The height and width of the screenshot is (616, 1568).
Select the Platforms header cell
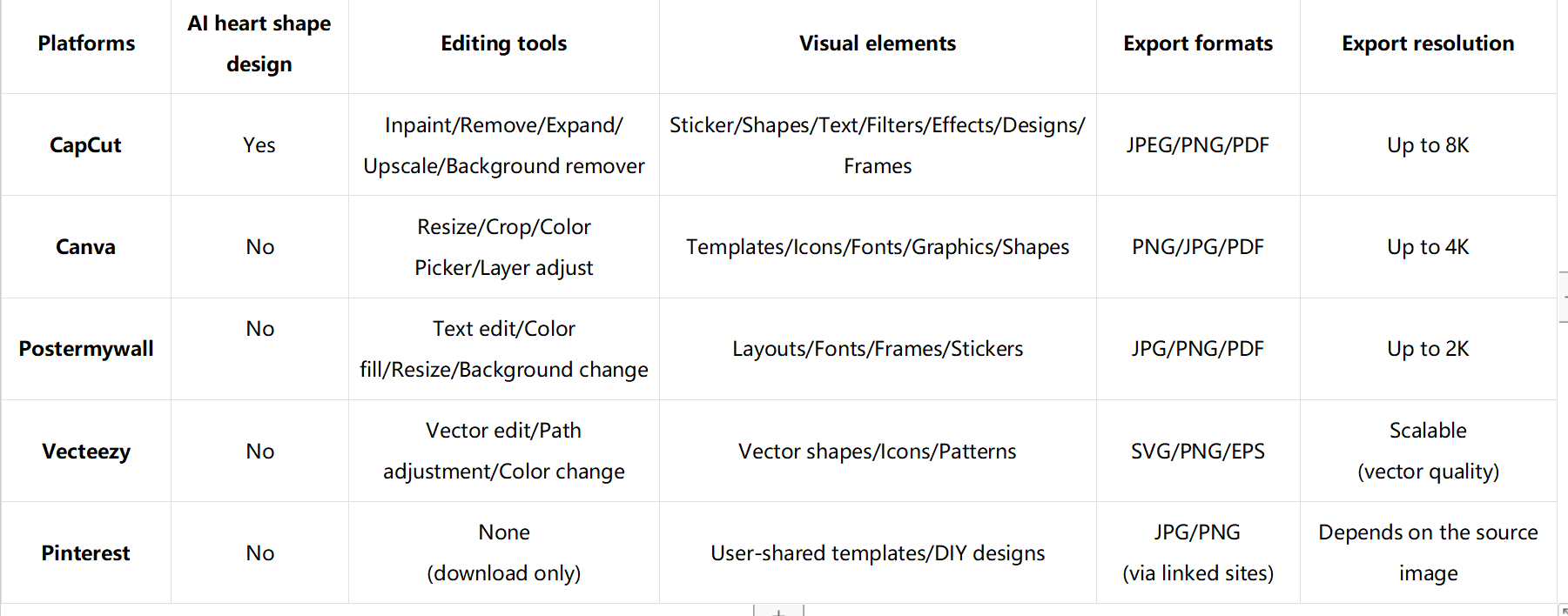(86, 44)
